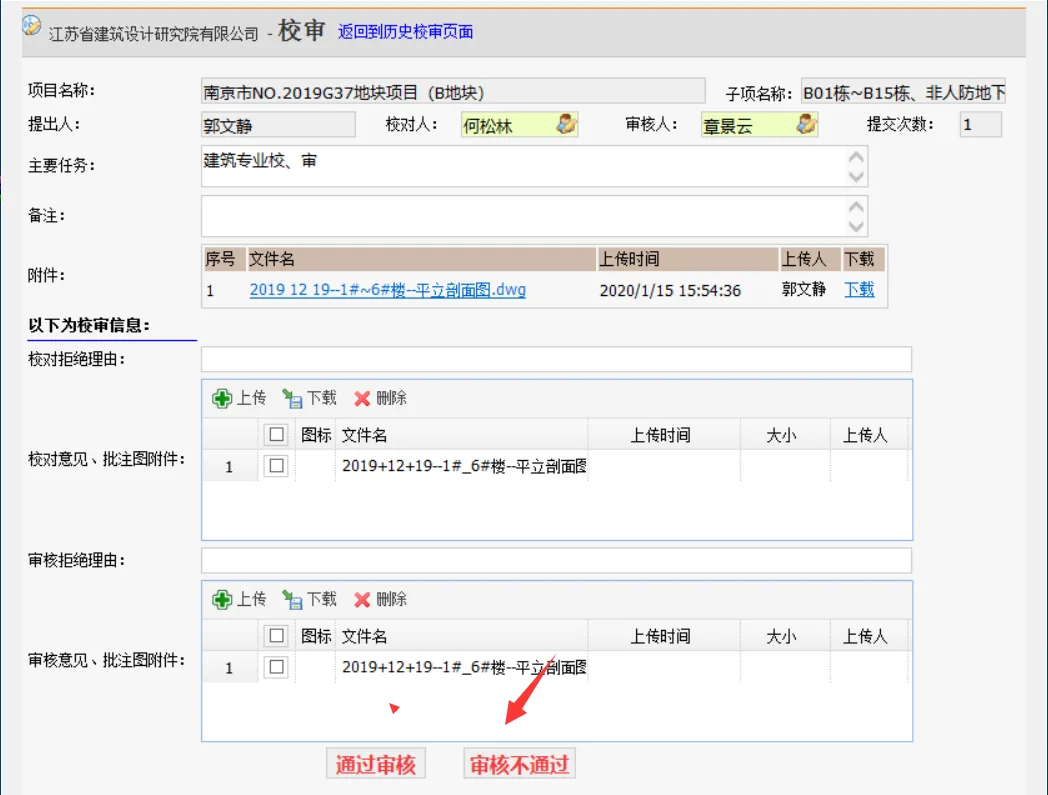The image size is (1048, 795).
Task: Click the 提出人 field showing 郭文静
Action: 278,125
